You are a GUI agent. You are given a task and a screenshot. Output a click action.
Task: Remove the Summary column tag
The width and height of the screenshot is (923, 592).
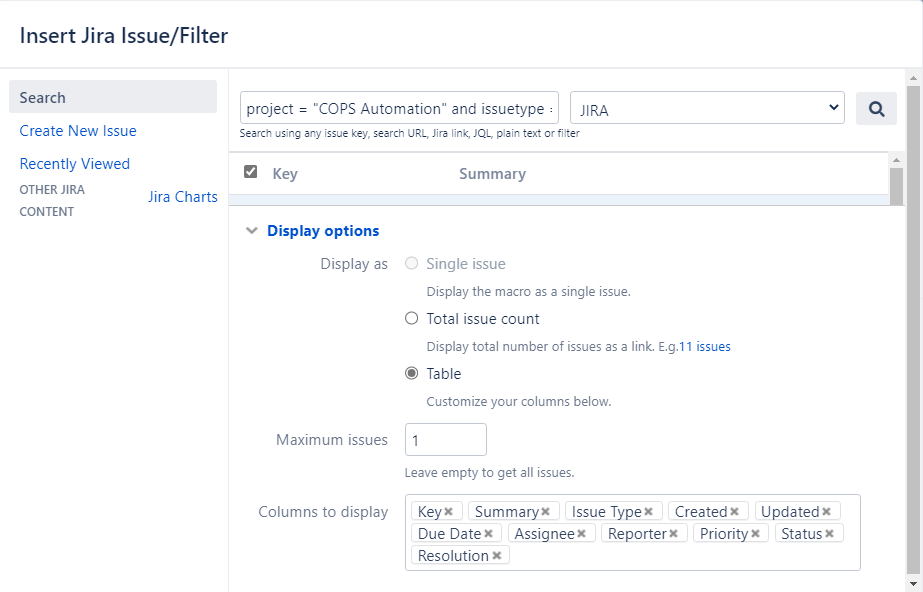(x=546, y=512)
